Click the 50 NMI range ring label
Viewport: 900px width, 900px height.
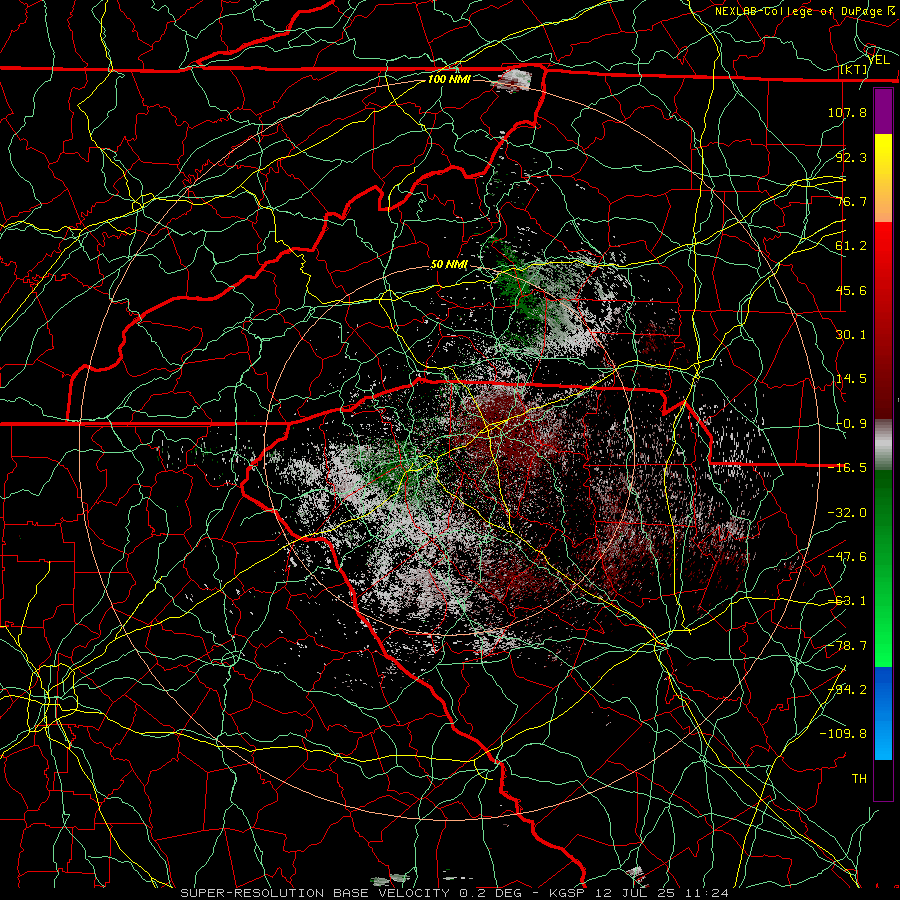(x=449, y=265)
